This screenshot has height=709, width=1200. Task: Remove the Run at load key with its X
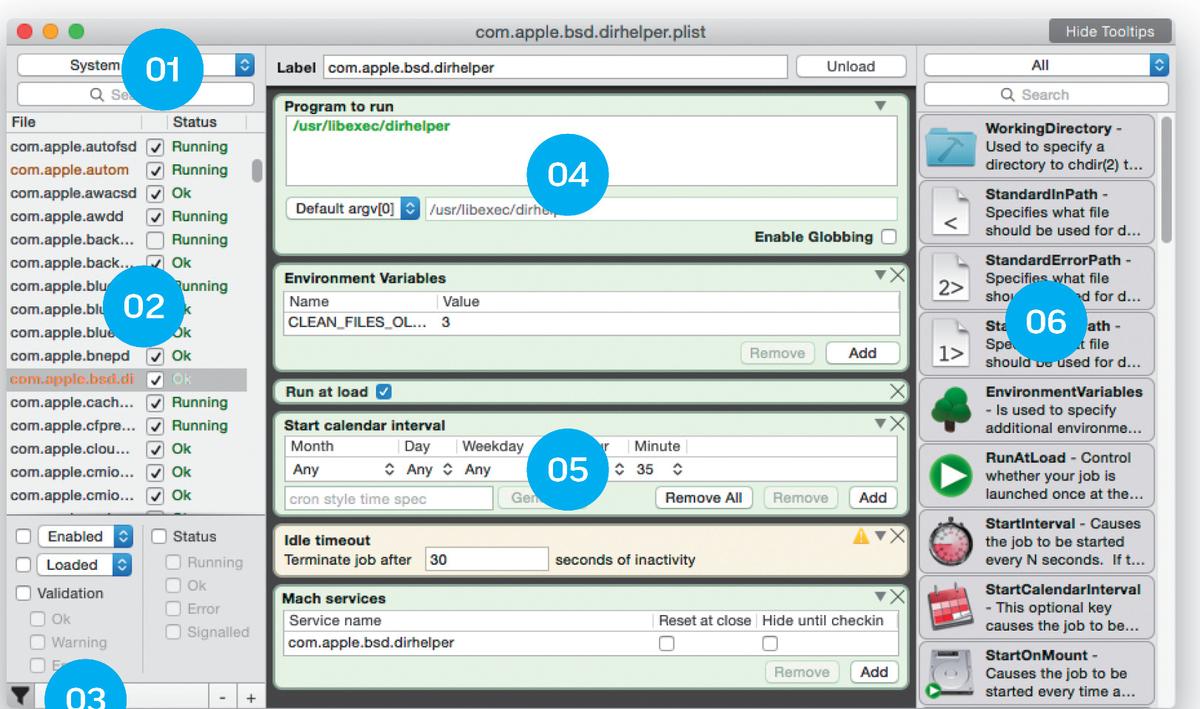897,391
